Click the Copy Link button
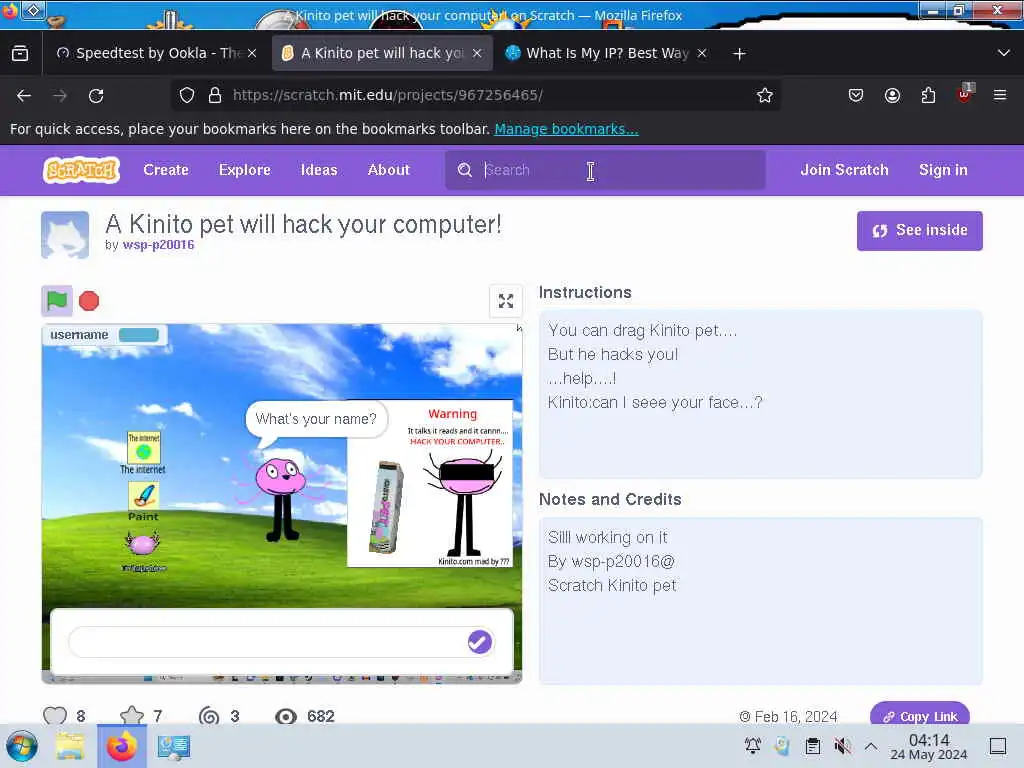The height and width of the screenshot is (768, 1024). (920, 716)
